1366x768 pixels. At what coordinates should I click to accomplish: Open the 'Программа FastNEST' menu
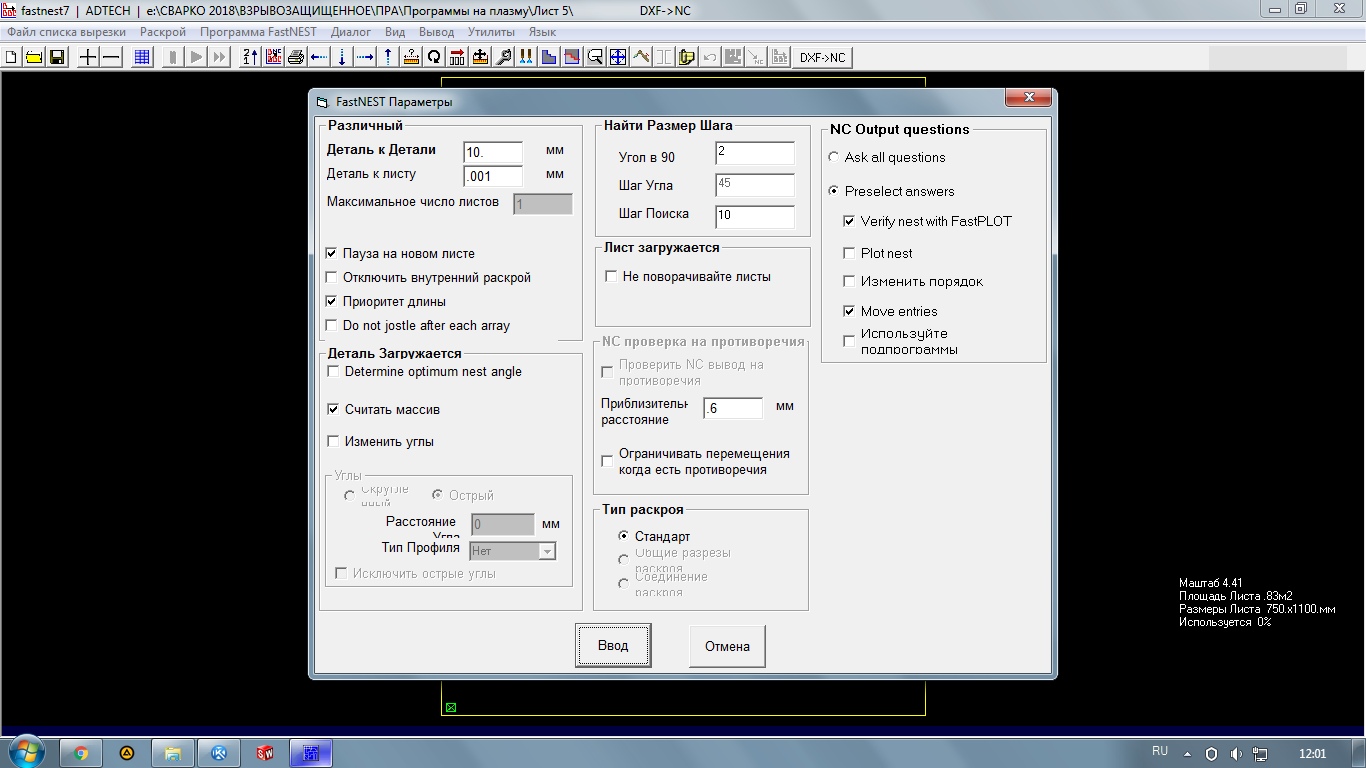point(258,32)
